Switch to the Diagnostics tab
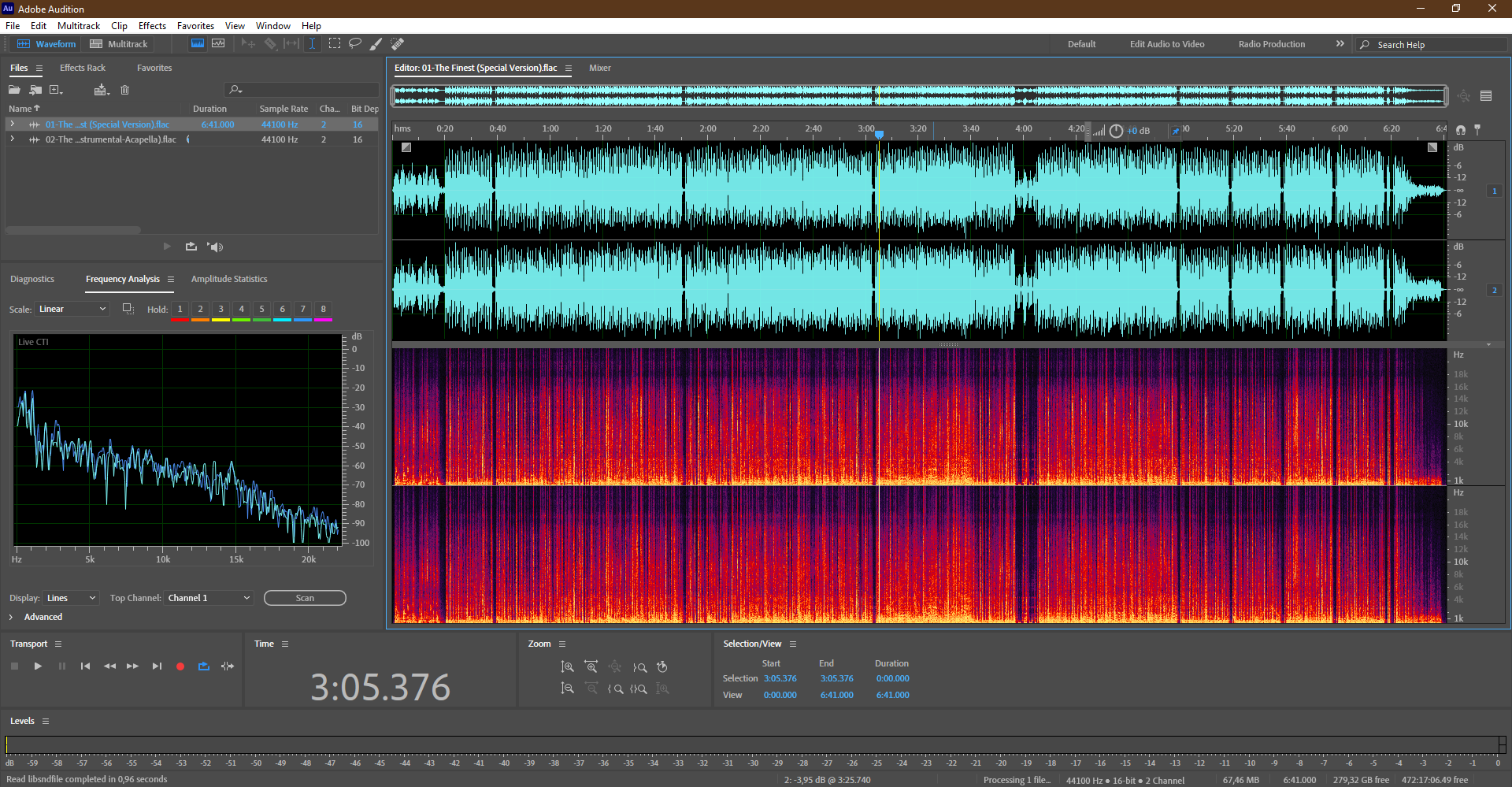This screenshot has height=787, width=1512. point(32,279)
